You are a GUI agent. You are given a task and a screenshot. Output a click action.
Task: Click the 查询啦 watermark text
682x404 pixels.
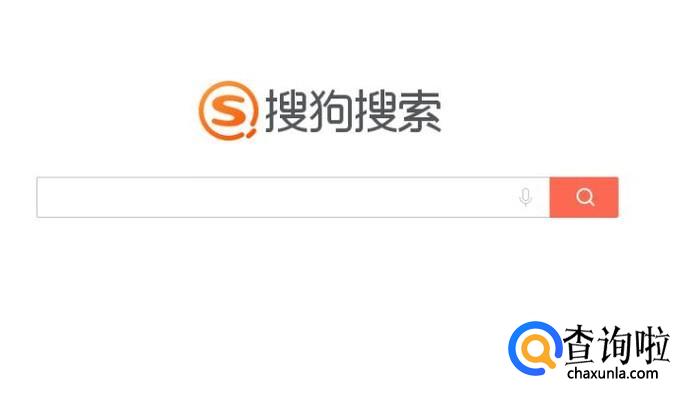[615, 345]
